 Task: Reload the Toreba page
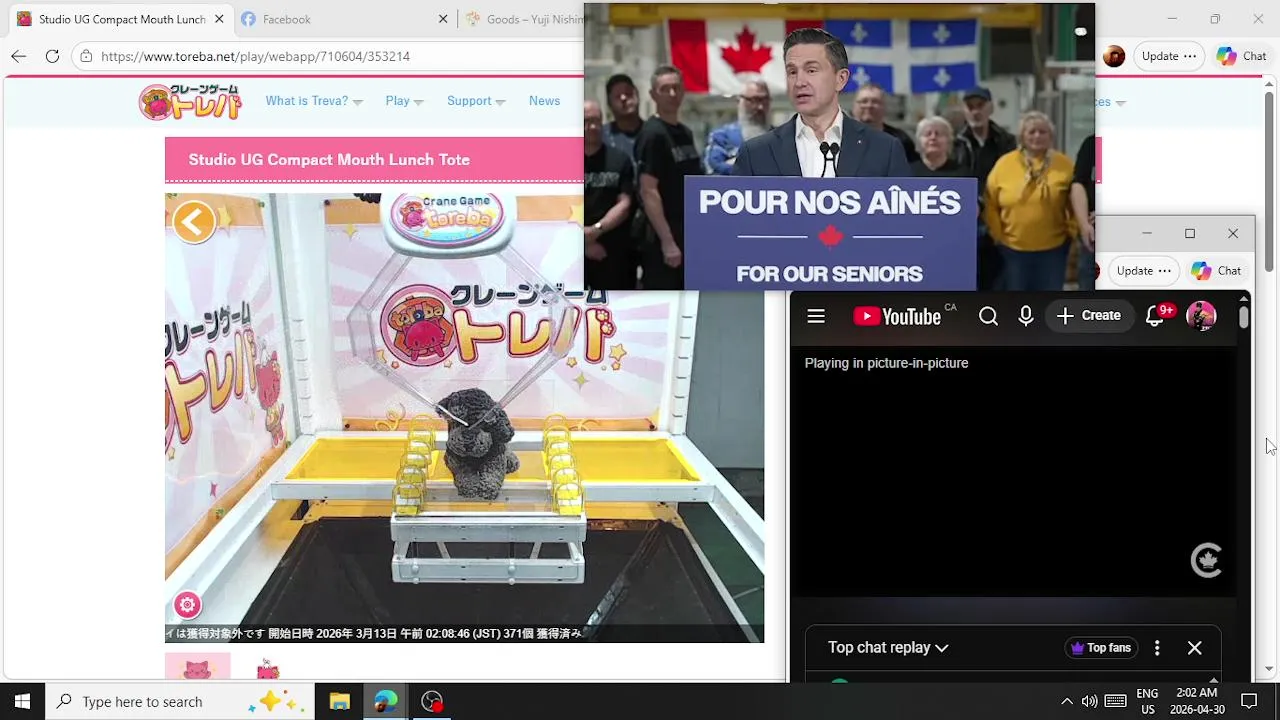tap(52, 56)
